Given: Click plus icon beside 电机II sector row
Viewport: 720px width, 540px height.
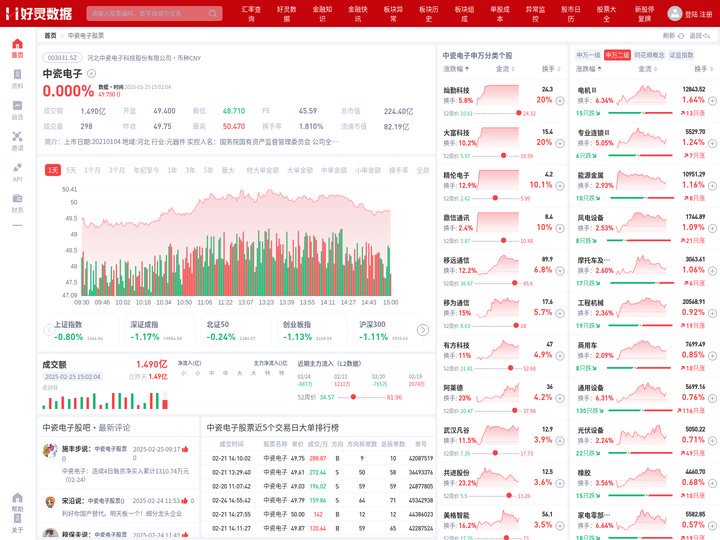Looking at the screenshot, I should point(712,101).
